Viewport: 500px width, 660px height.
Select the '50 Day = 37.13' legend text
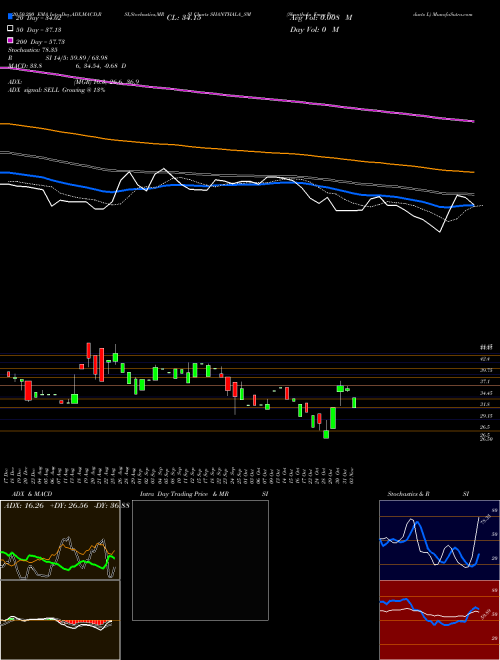pyautogui.click(x=39, y=30)
